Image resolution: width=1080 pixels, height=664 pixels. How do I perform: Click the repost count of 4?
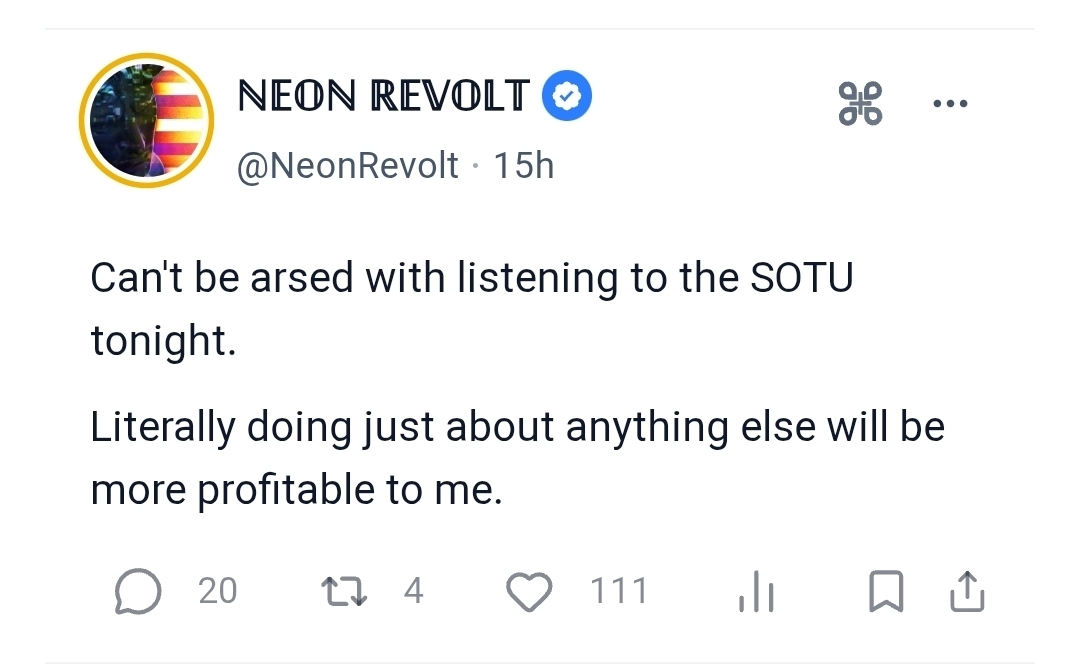click(x=414, y=591)
